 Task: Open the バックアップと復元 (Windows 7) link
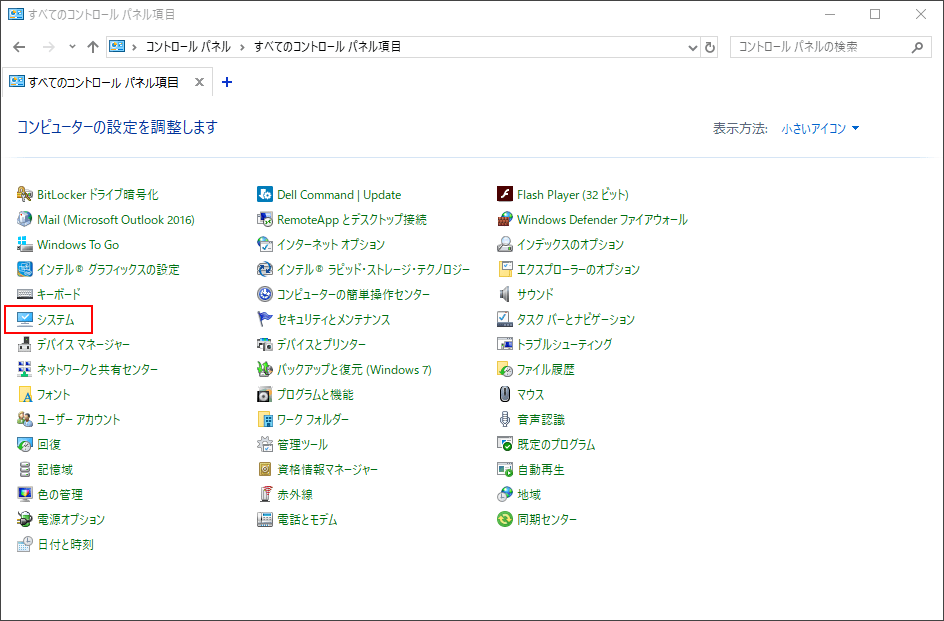354,369
